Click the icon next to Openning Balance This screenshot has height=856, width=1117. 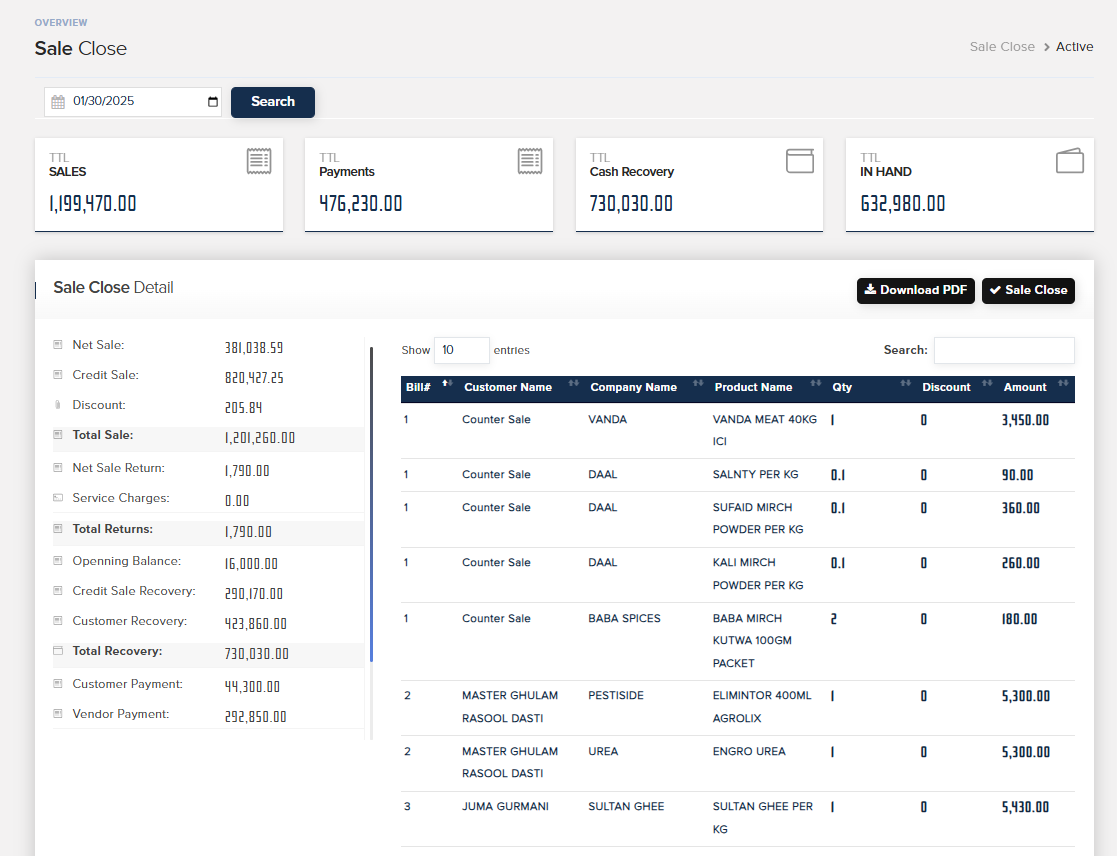[58, 560]
